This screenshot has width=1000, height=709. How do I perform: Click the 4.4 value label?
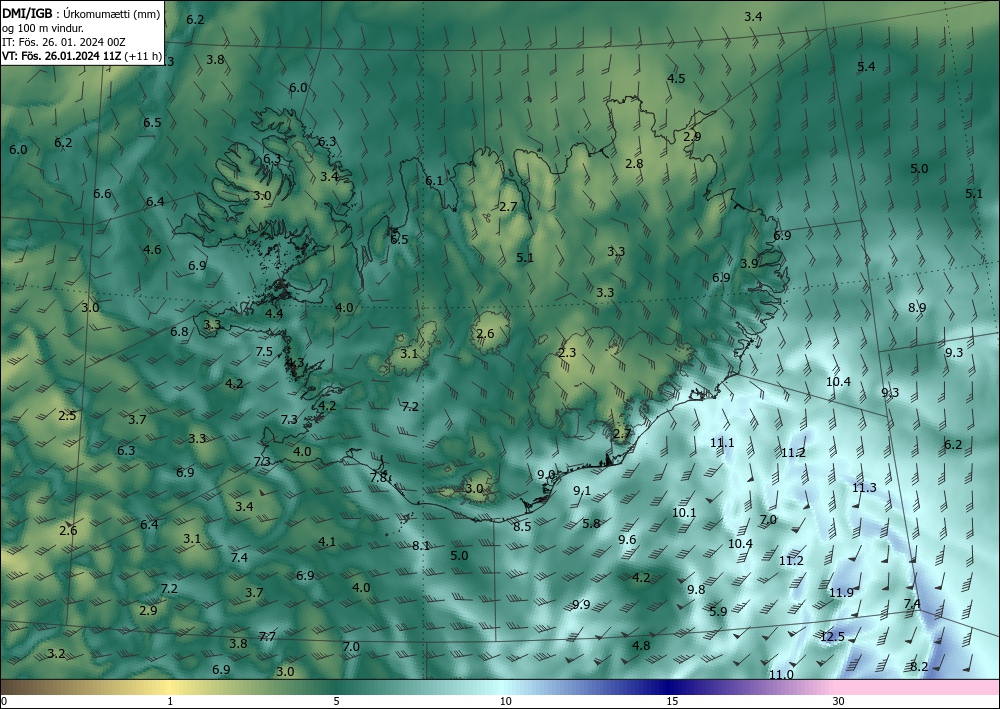[274, 313]
